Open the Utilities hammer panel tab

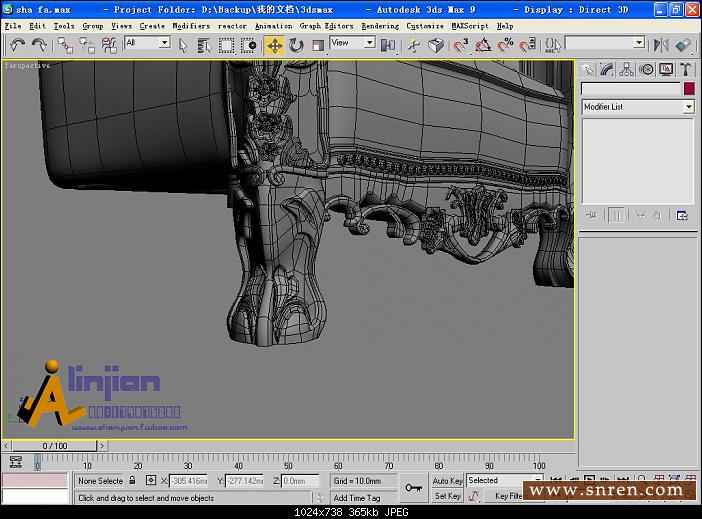686,69
